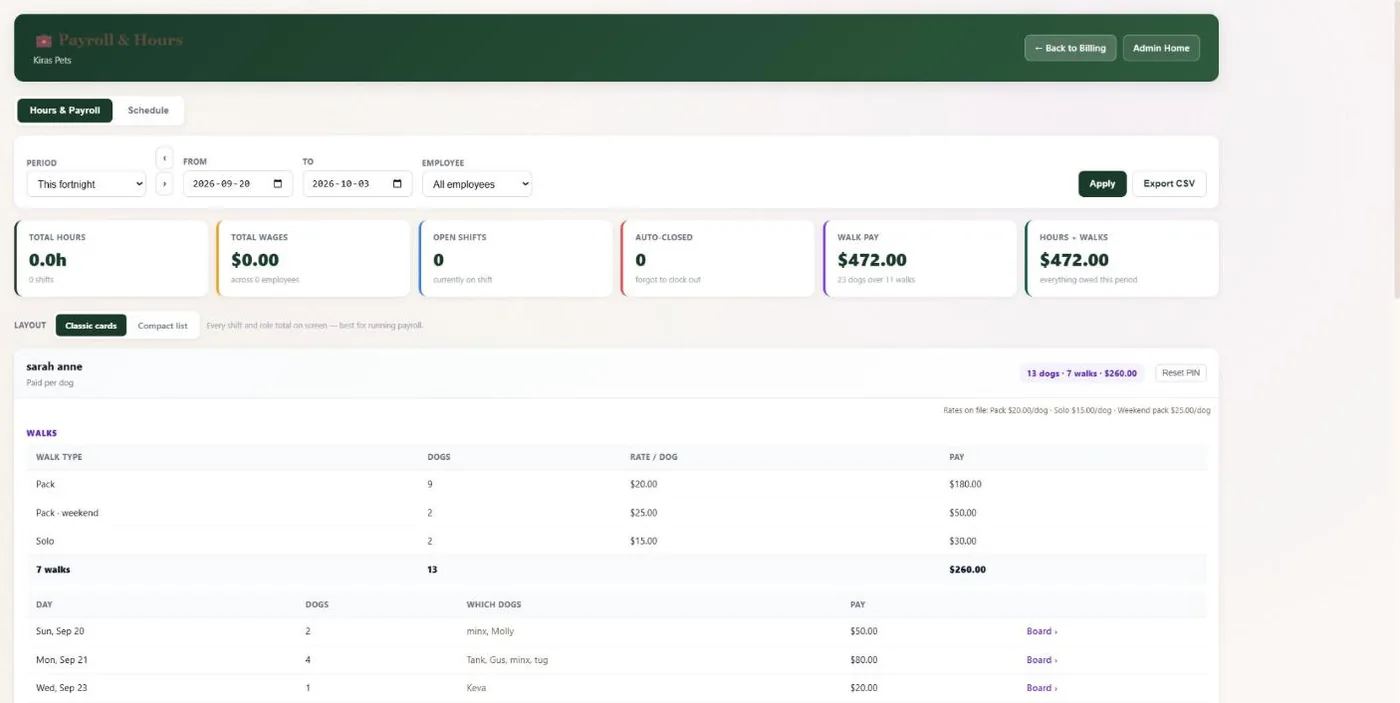Click the Back to Billing button
Viewport: 1400px width, 703px height.
coord(1070,48)
